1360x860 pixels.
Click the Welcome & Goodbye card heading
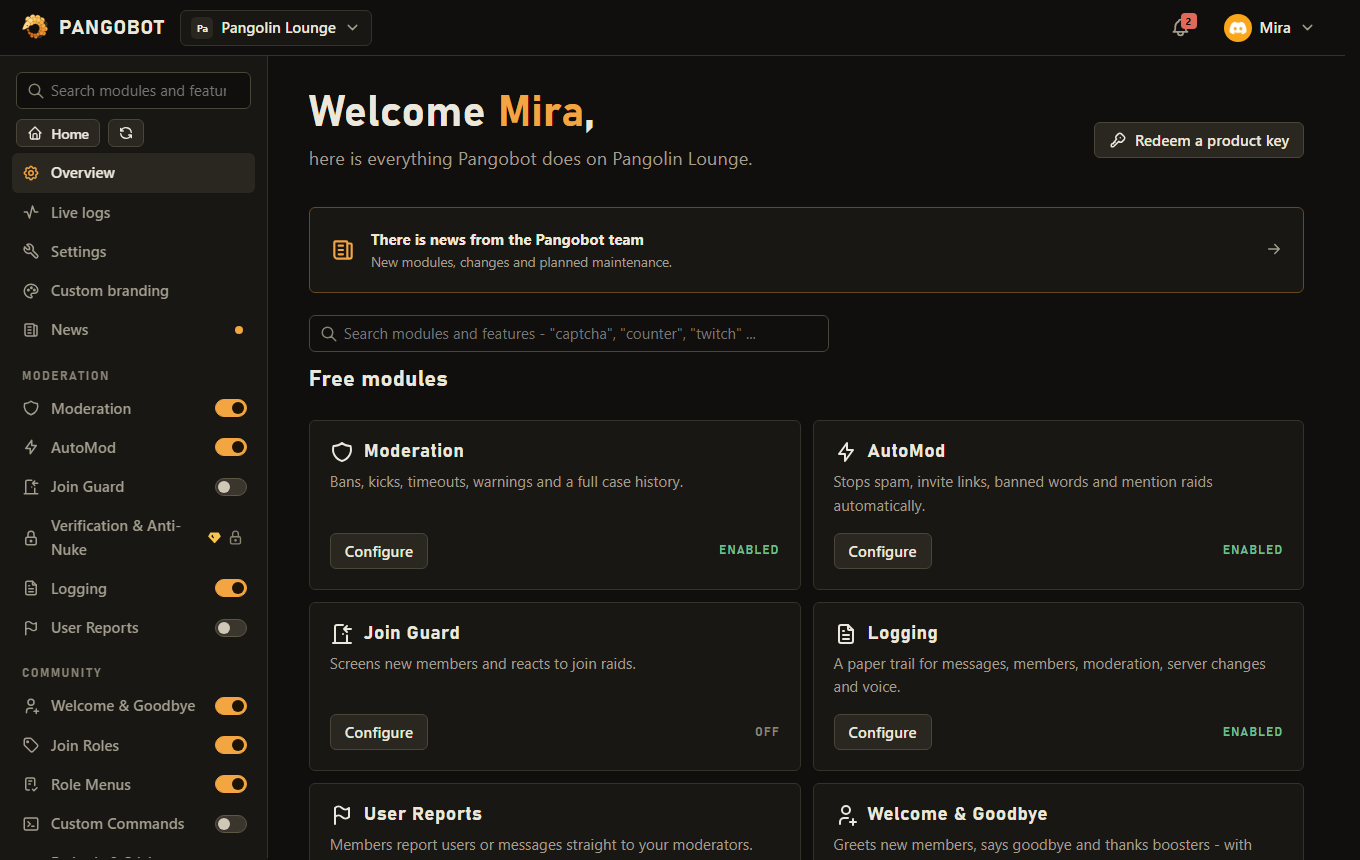(x=957, y=814)
